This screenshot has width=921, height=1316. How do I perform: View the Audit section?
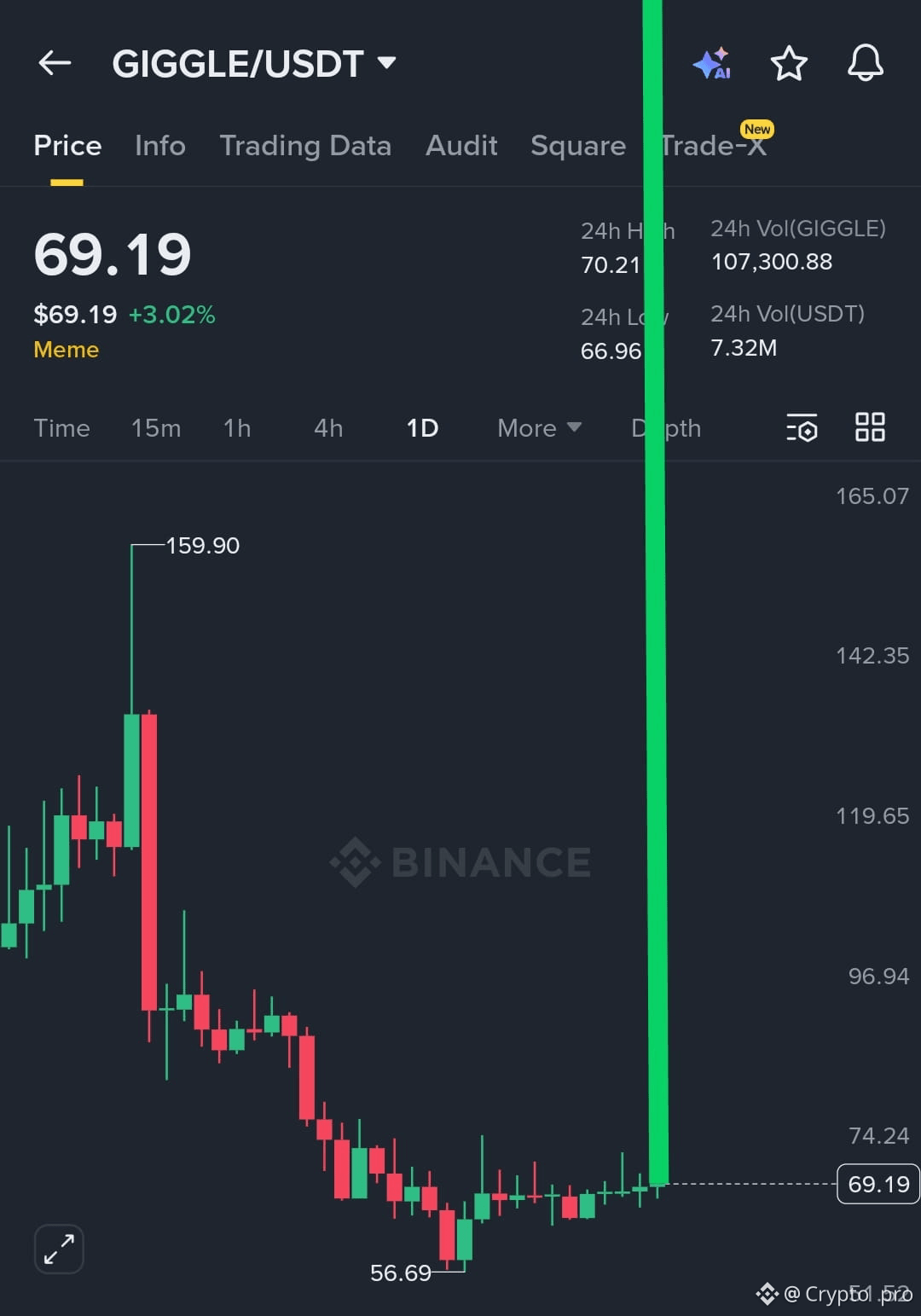(461, 145)
